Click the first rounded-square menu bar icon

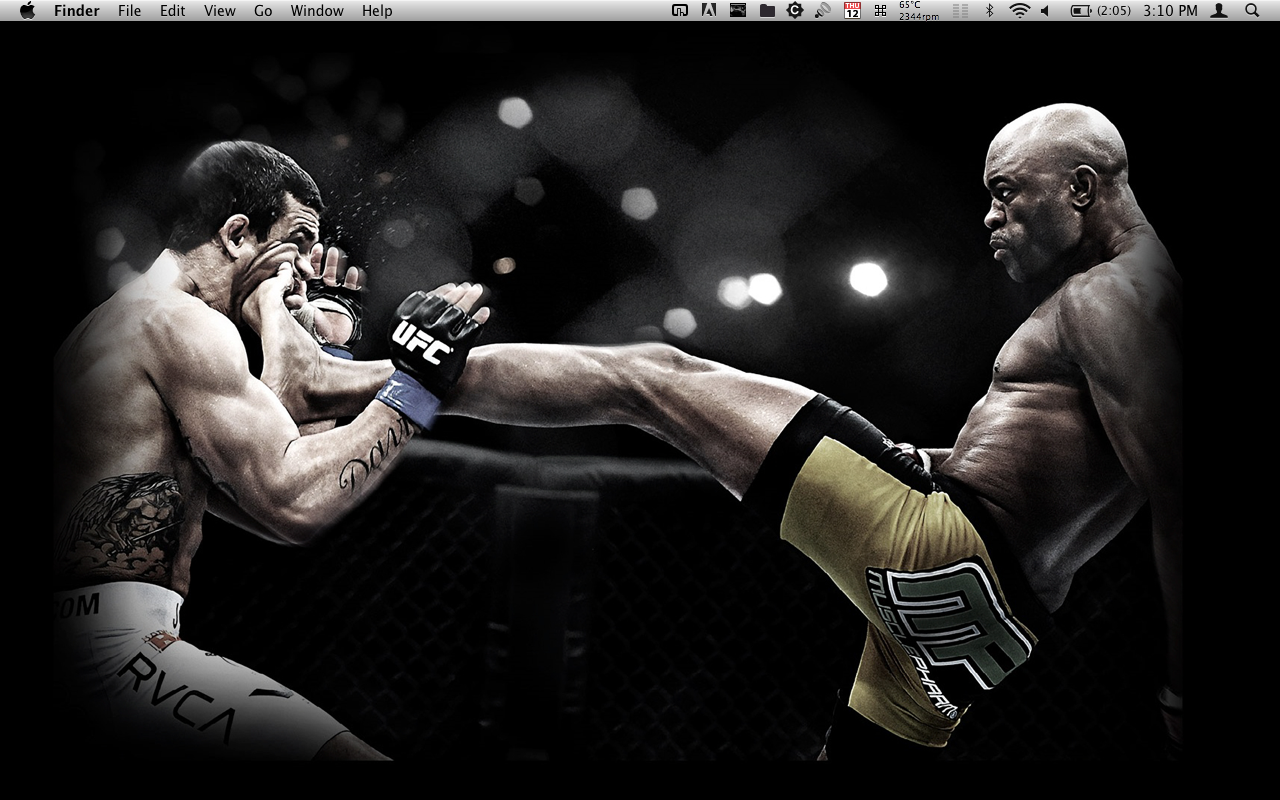[680, 11]
